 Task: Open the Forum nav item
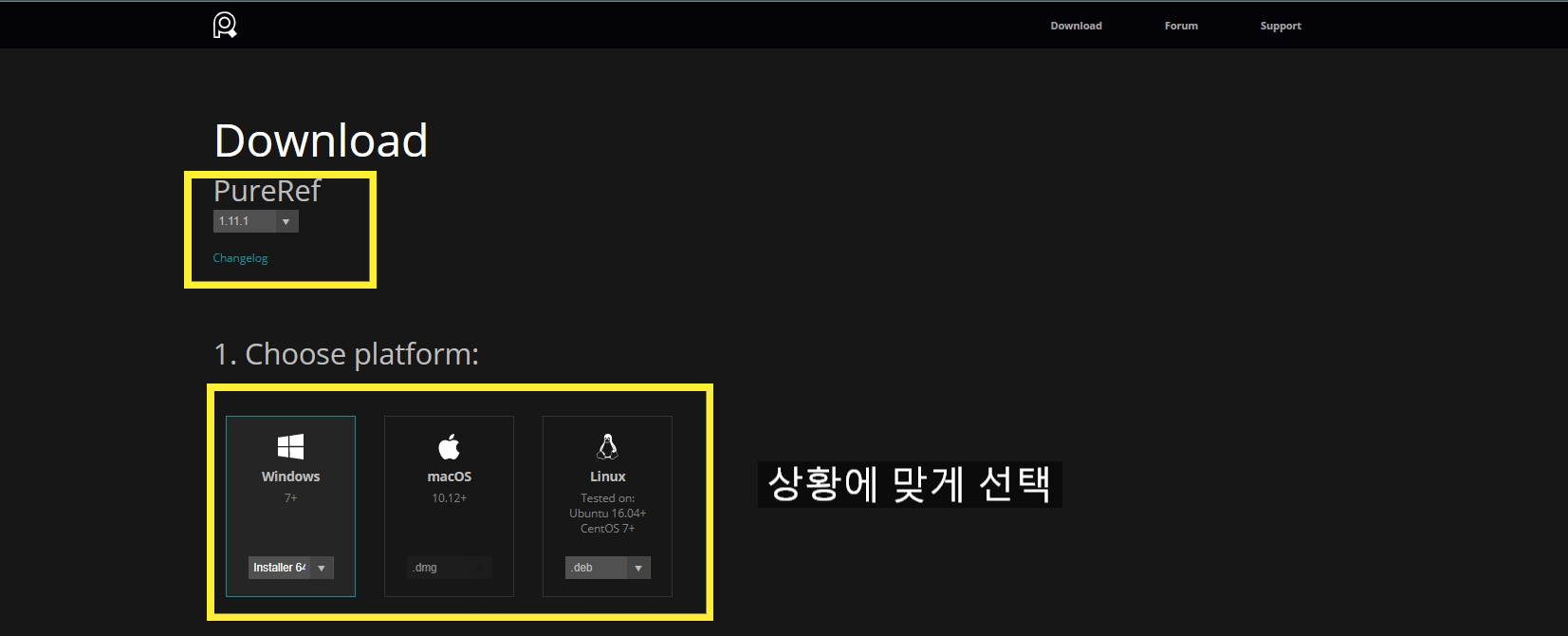(x=1181, y=26)
